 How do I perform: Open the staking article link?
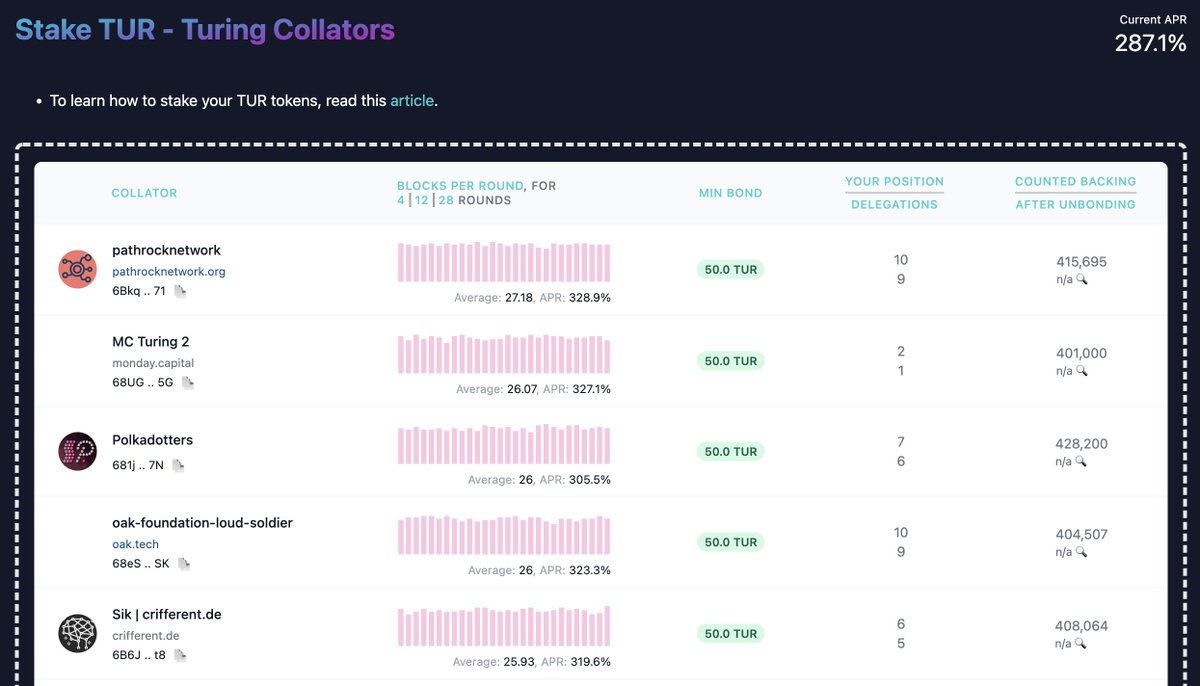click(x=412, y=101)
